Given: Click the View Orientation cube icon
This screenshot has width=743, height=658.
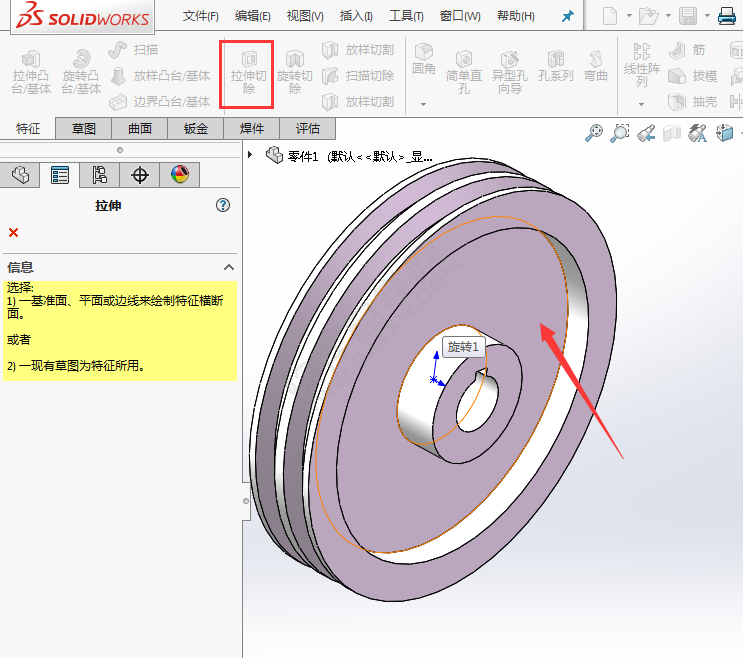Looking at the screenshot, I should click(x=725, y=133).
